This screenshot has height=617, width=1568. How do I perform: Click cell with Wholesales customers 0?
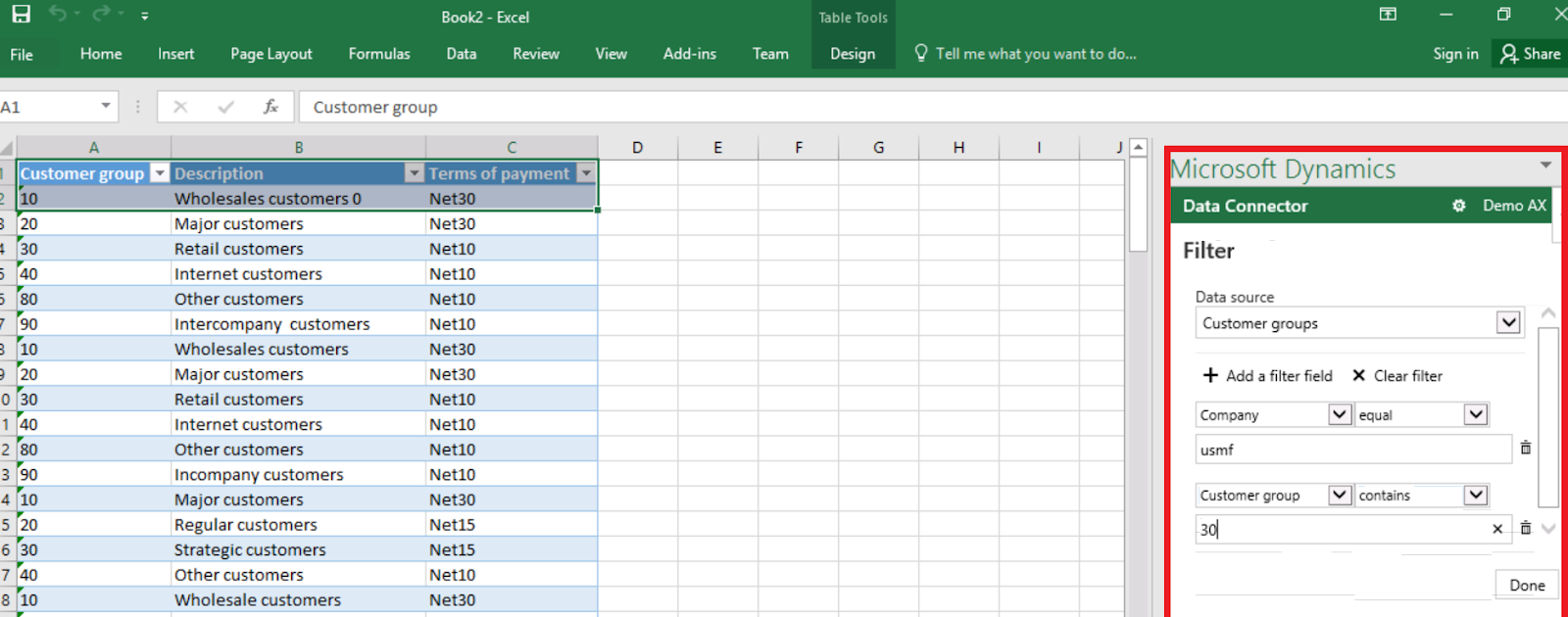pyautogui.click(x=298, y=199)
